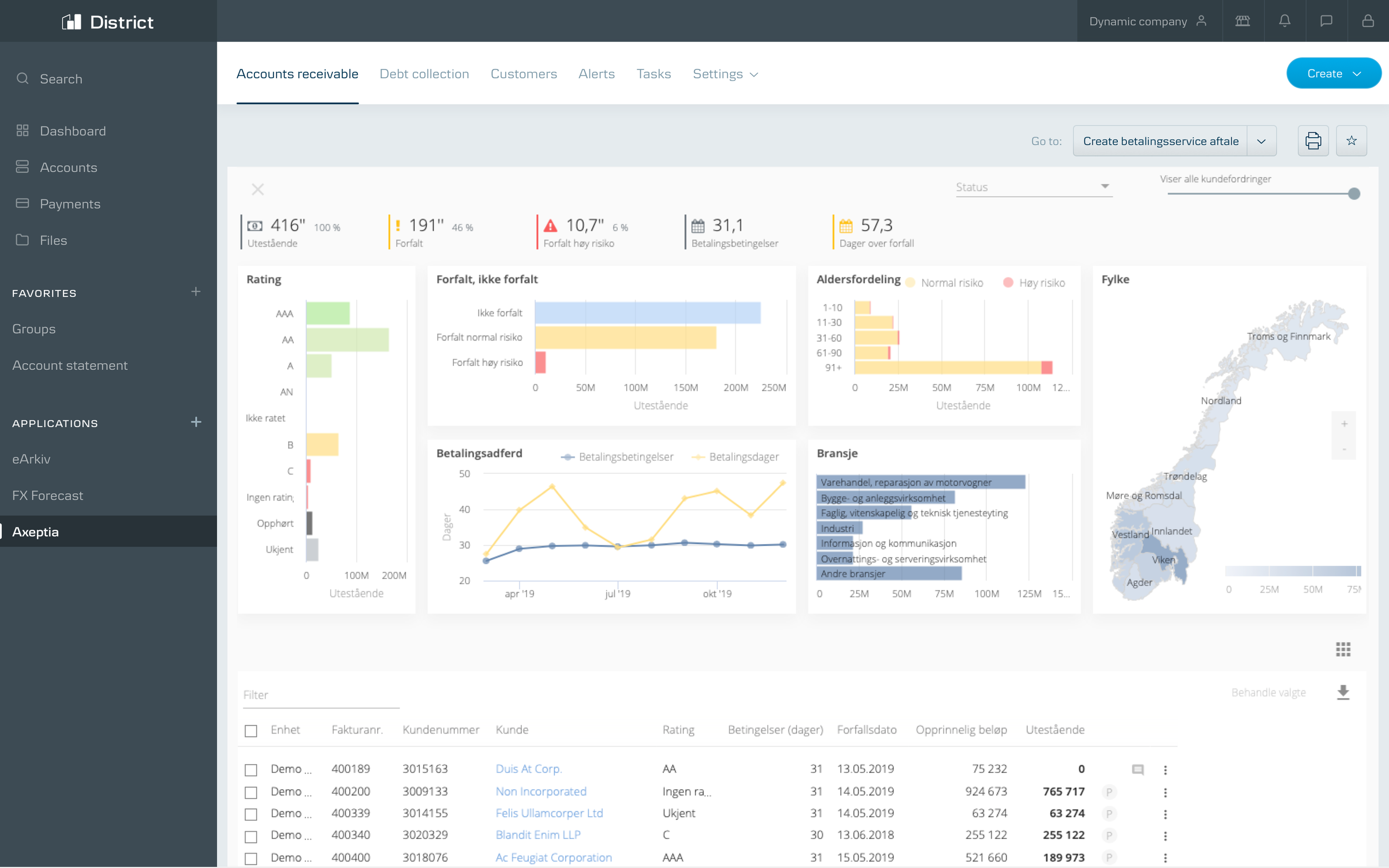Expand the Go to betalingsservice dropdown arrow
Image resolution: width=1389 pixels, height=868 pixels.
point(1261,141)
